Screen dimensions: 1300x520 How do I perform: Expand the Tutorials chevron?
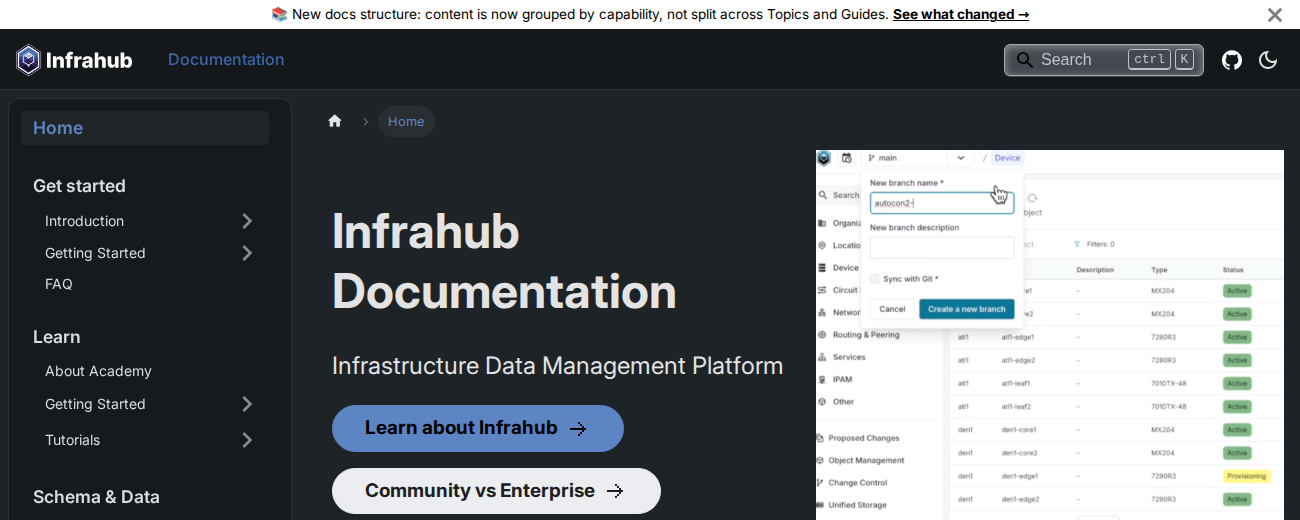click(247, 440)
